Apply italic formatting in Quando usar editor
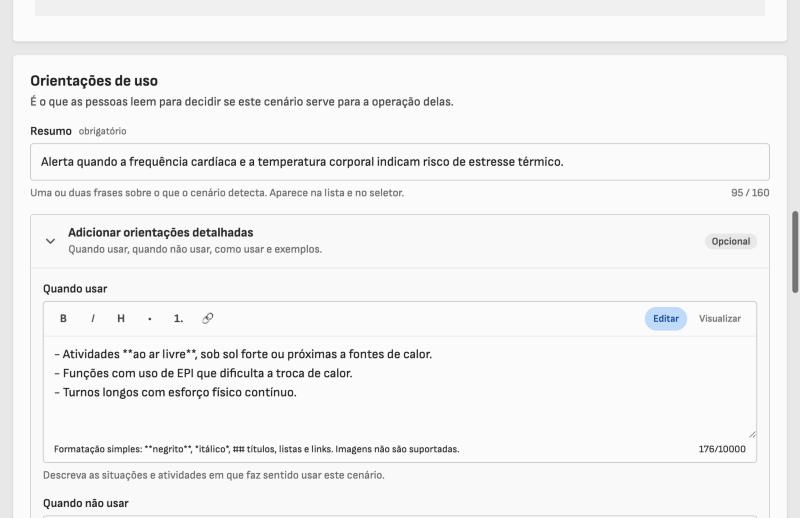The image size is (800, 518). [x=92, y=318]
